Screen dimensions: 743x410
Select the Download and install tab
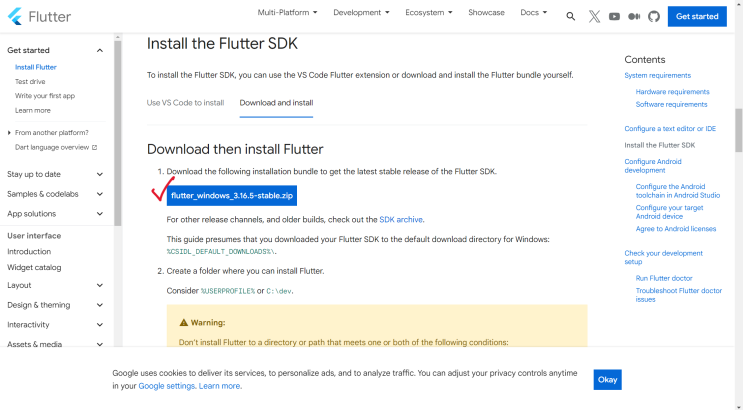pos(276,103)
